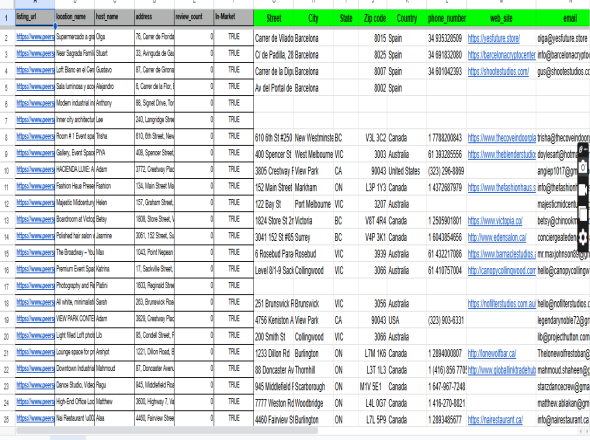Select row 17 by its row number
Screen dimensions: 590x440
point(6,286)
